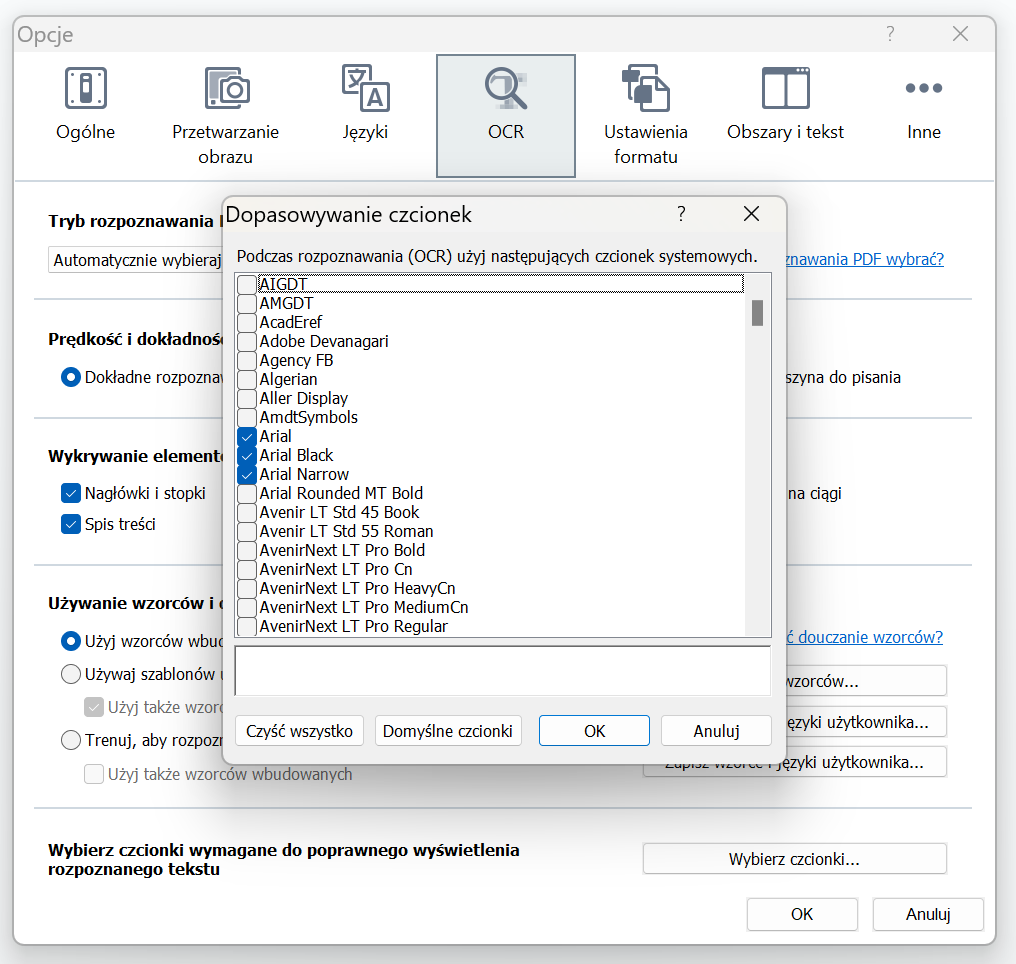Open the Języki settings icon
The image size is (1016, 964).
point(365,89)
